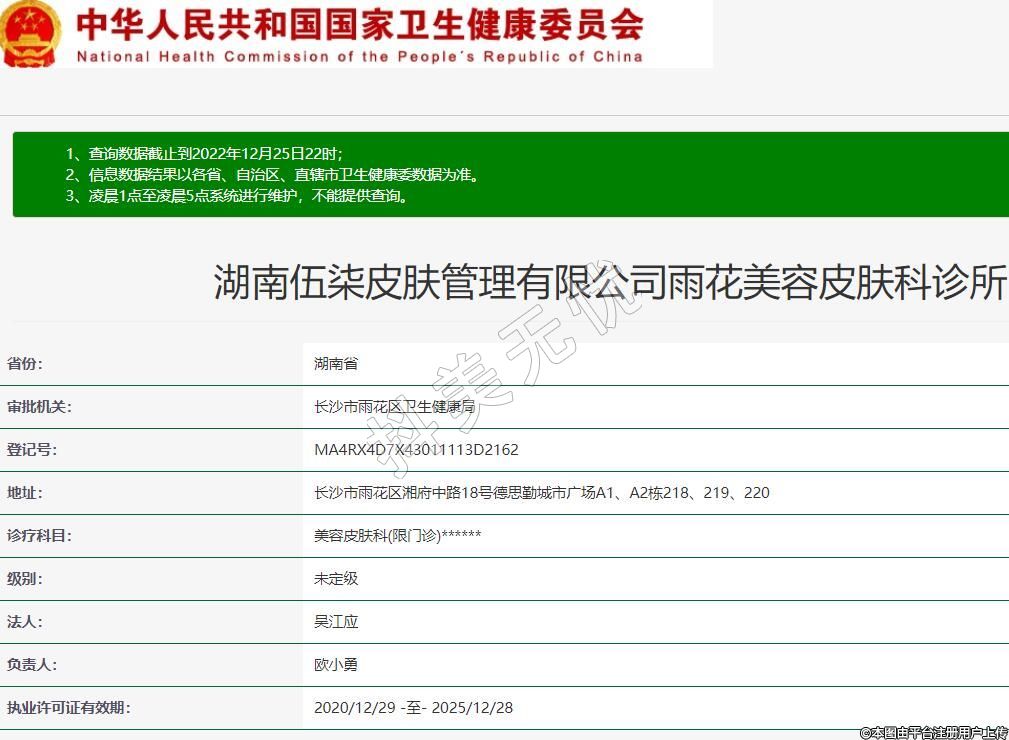Click the legal person name 吴江应
The image size is (1009, 740).
(336, 622)
